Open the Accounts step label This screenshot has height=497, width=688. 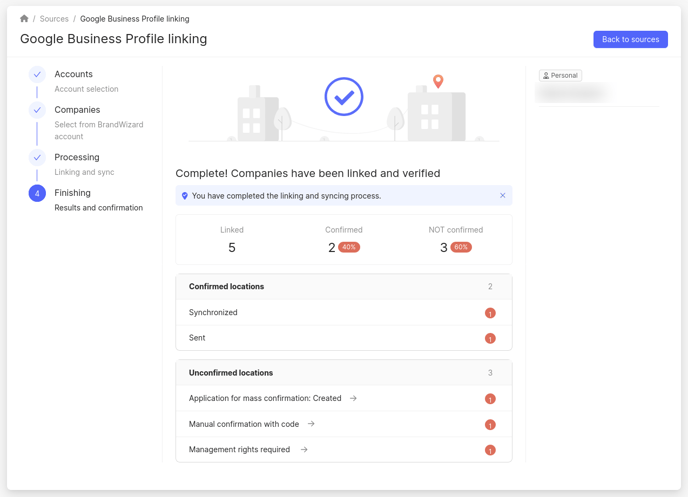coord(73,74)
